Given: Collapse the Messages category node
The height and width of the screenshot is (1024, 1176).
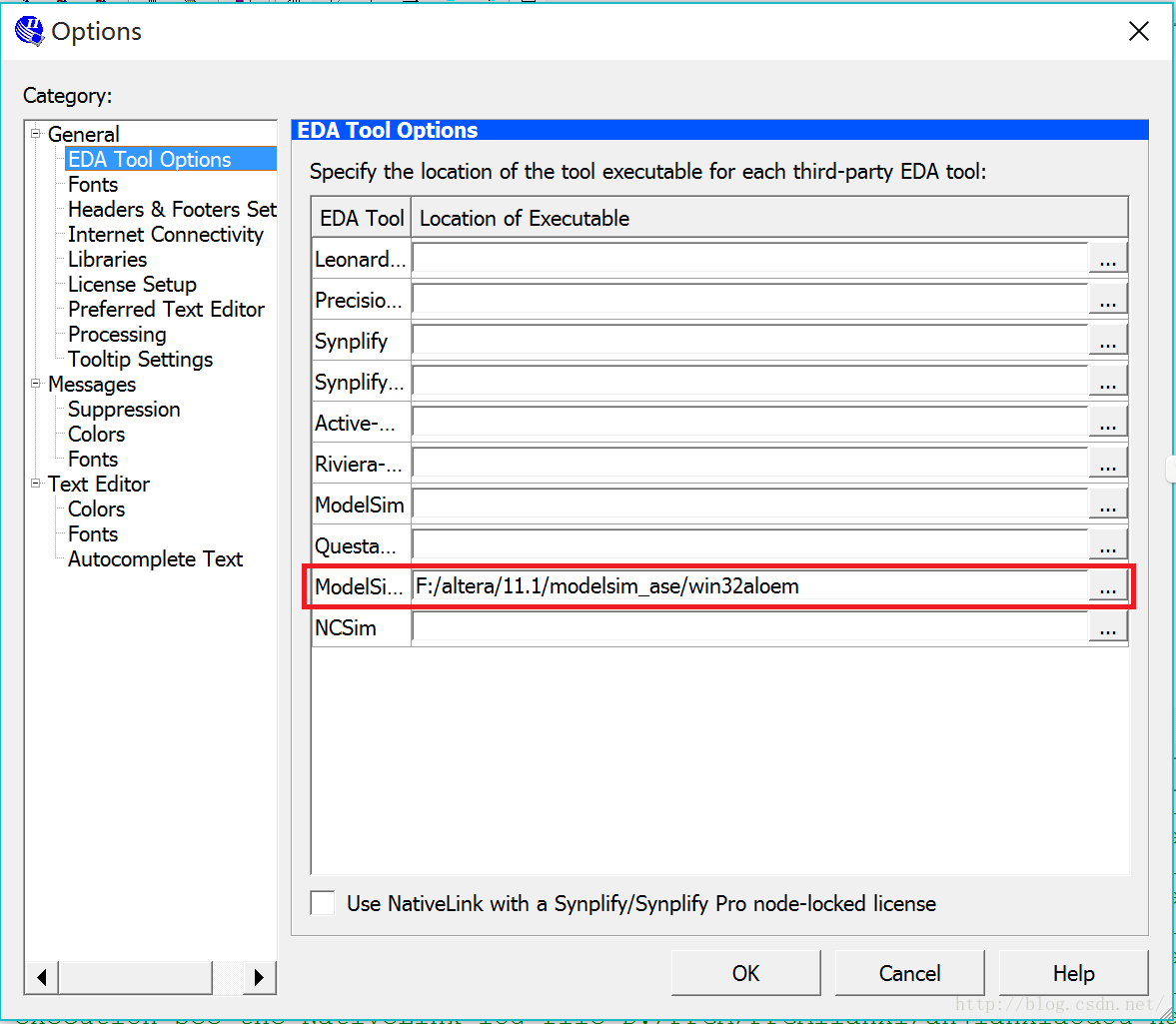Looking at the screenshot, I should coord(35,383).
